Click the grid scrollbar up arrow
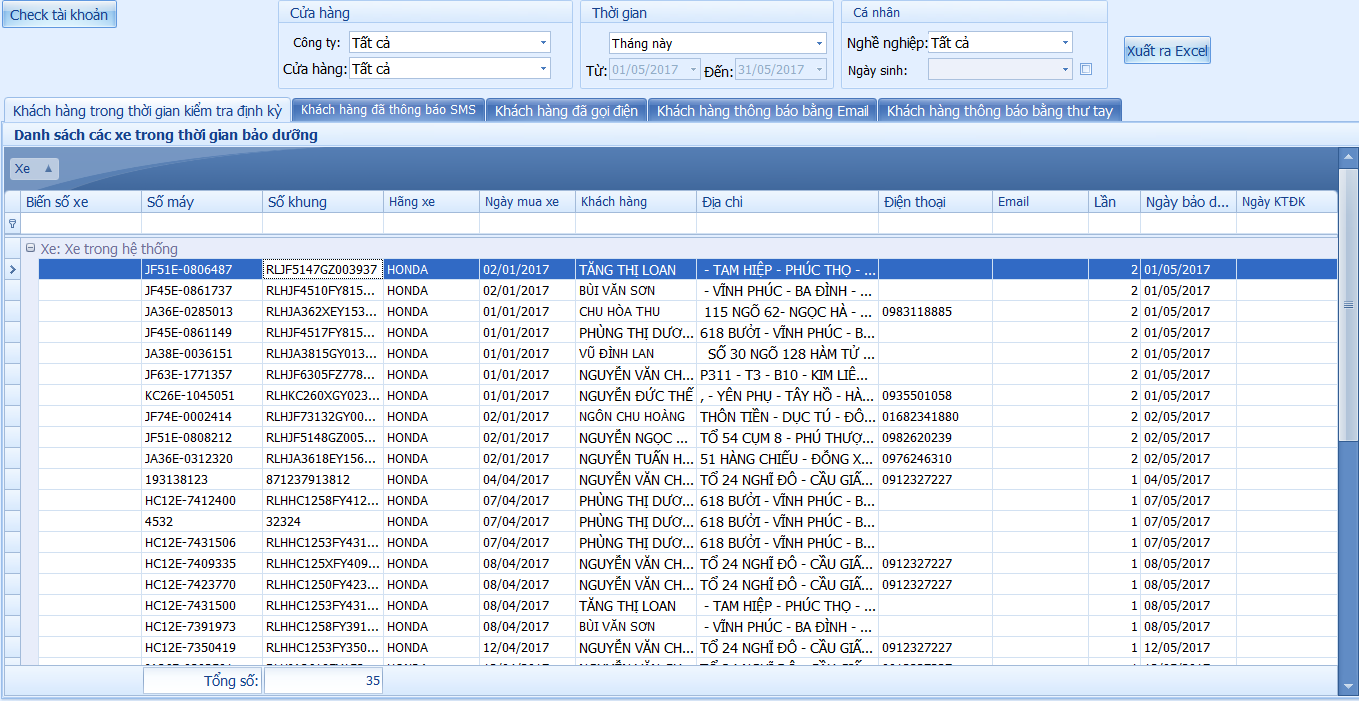This screenshot has height=701, width=1359. click(1348, 158)
